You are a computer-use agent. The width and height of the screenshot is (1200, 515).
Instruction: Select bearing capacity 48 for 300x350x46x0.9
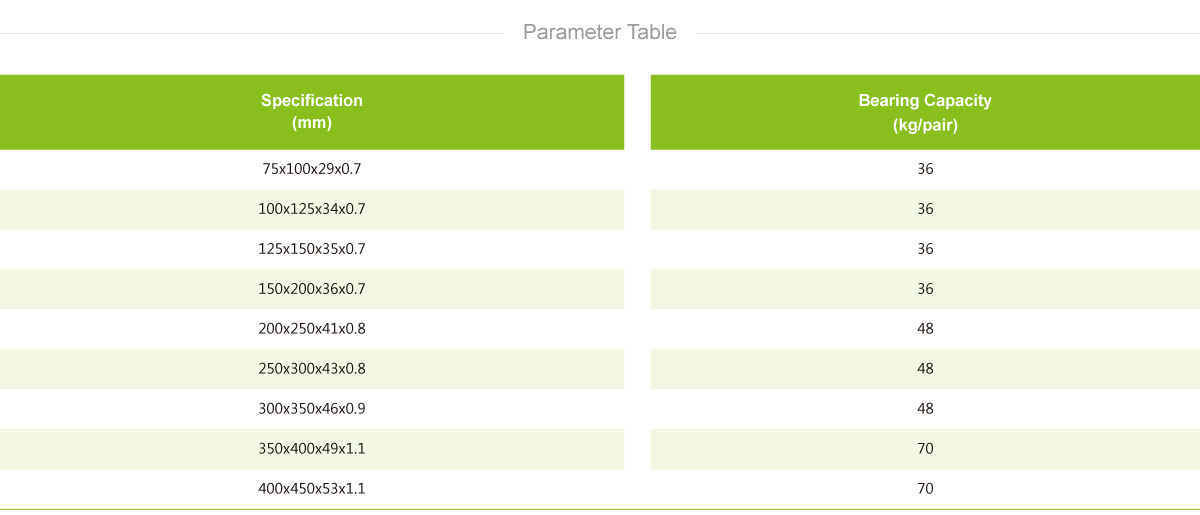(925, 409)
